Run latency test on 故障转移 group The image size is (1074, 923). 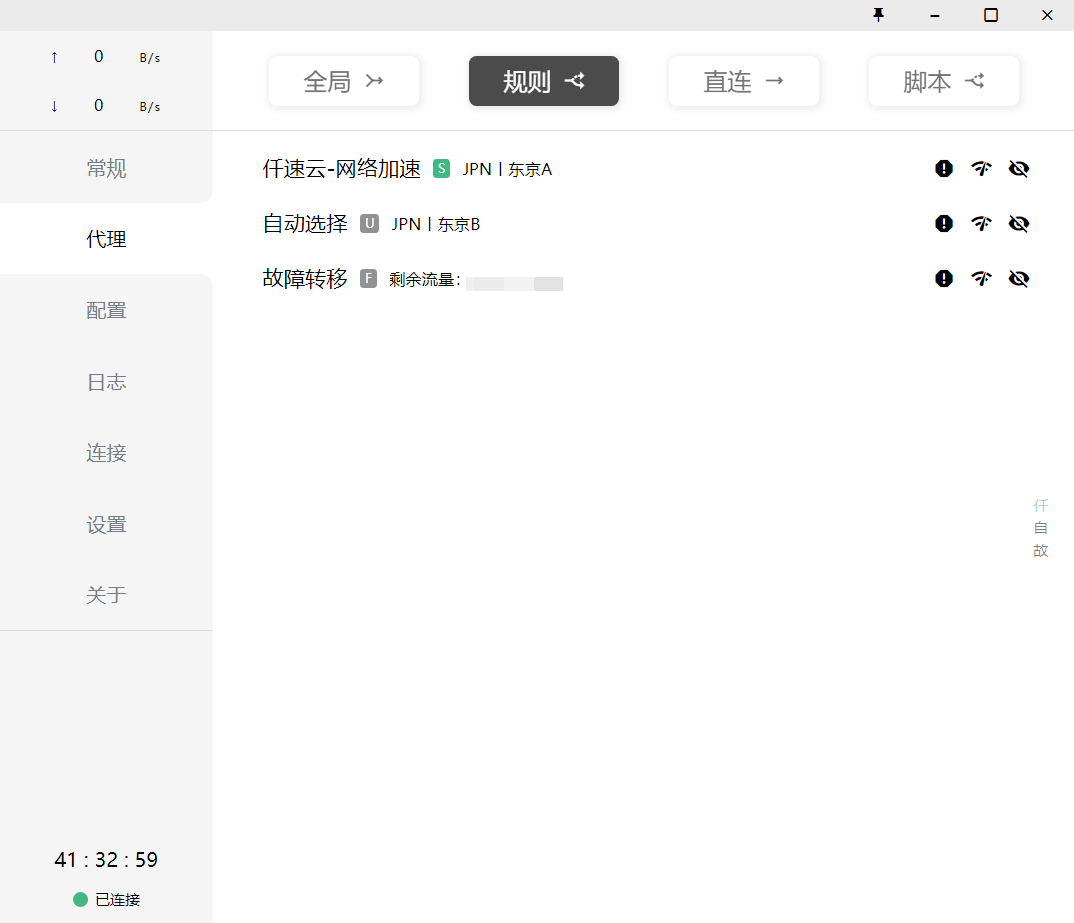(981, 279)
